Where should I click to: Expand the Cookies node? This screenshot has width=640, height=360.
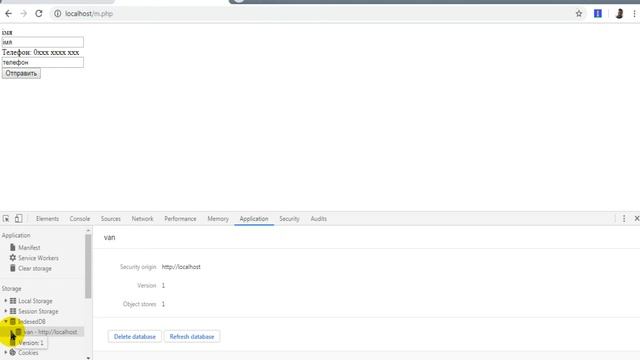coord(6,352)
